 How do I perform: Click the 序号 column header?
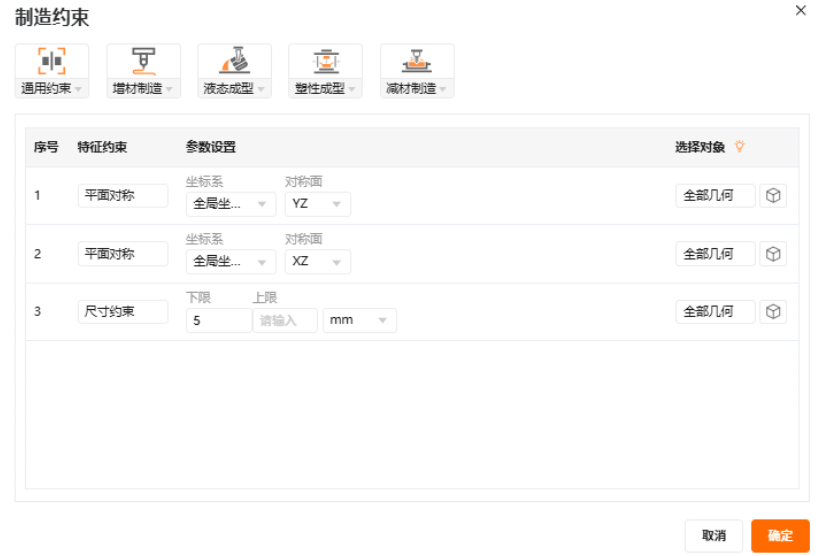tap(46, 147)
